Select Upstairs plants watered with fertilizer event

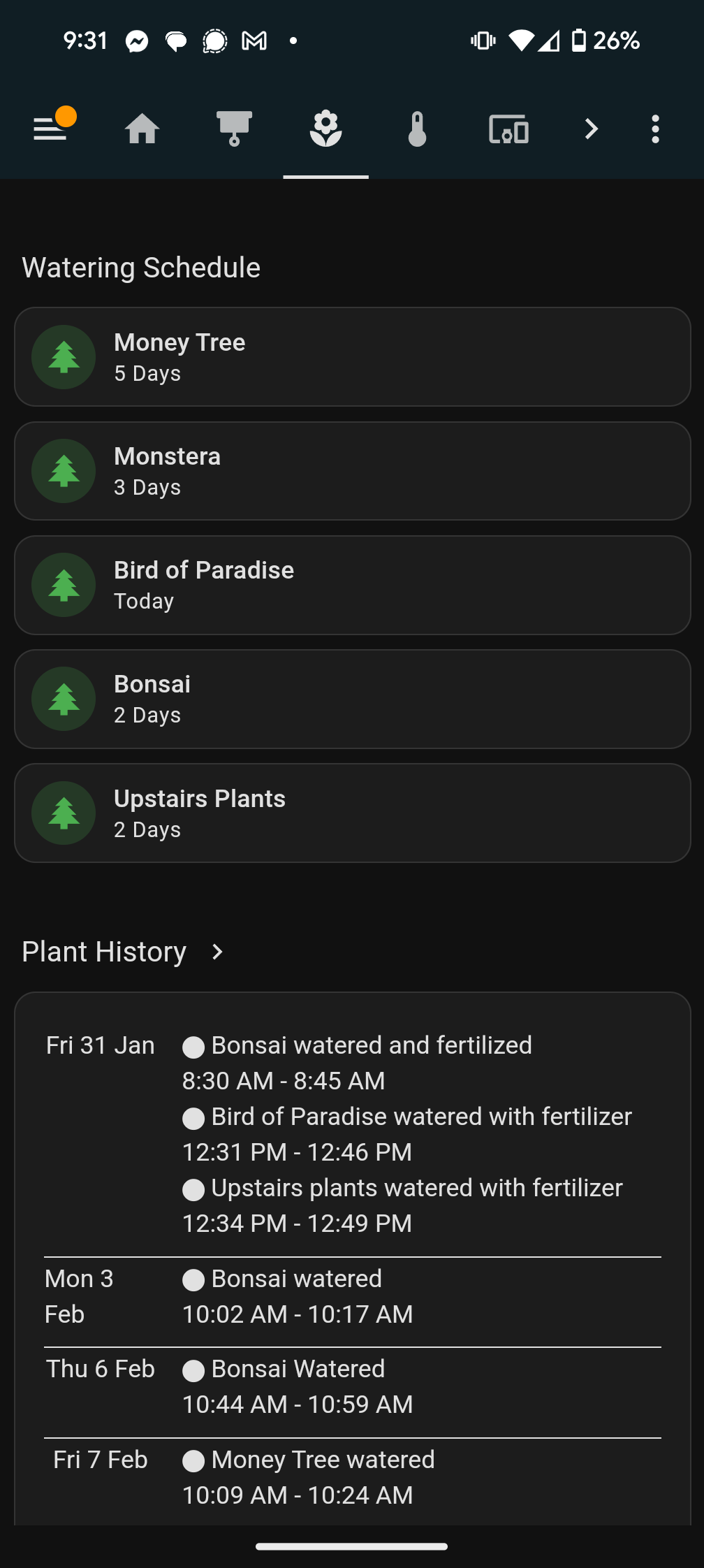(x=416, y=1188)
